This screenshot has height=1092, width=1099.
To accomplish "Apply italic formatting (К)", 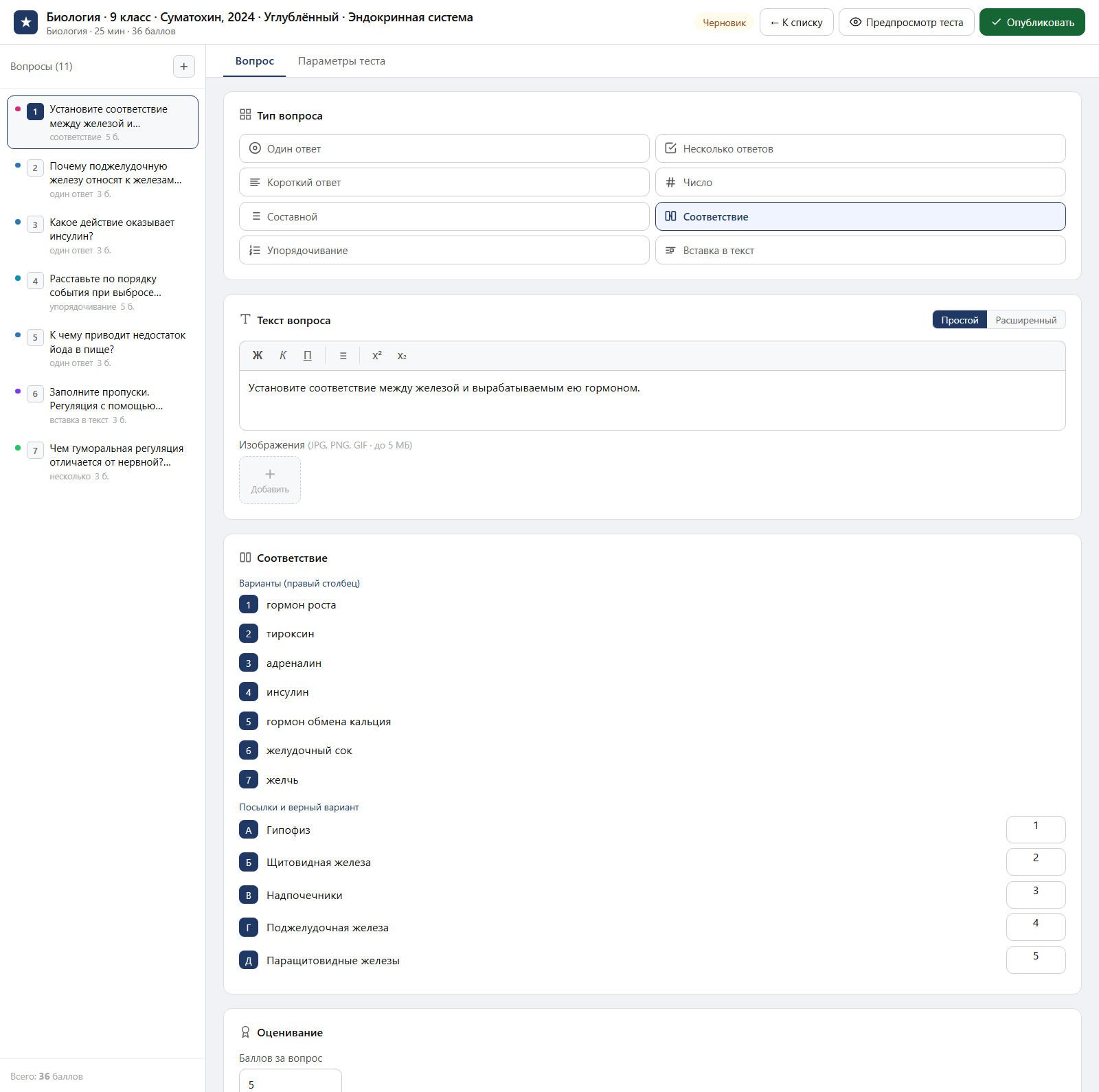I will [282, 356].
